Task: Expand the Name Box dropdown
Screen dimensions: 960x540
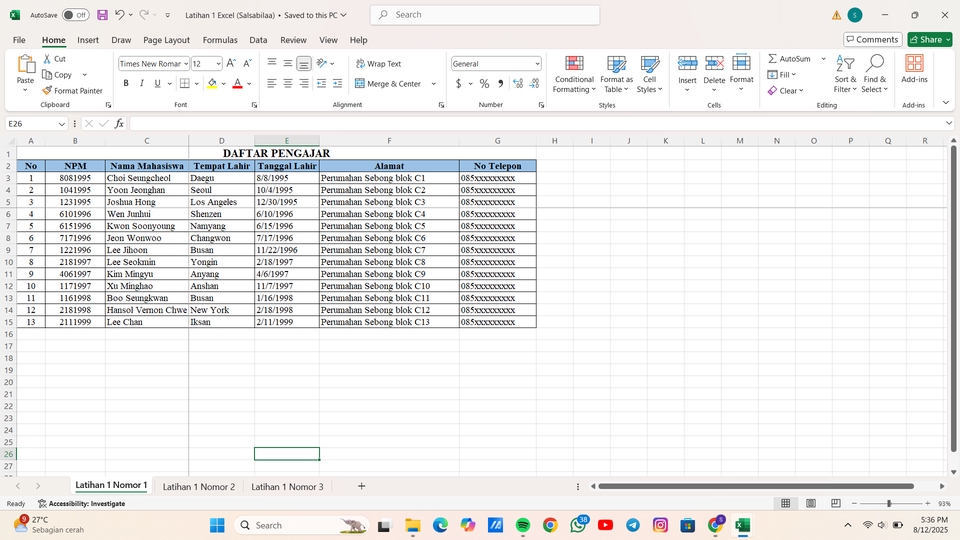Action: (x=61, y=124)
